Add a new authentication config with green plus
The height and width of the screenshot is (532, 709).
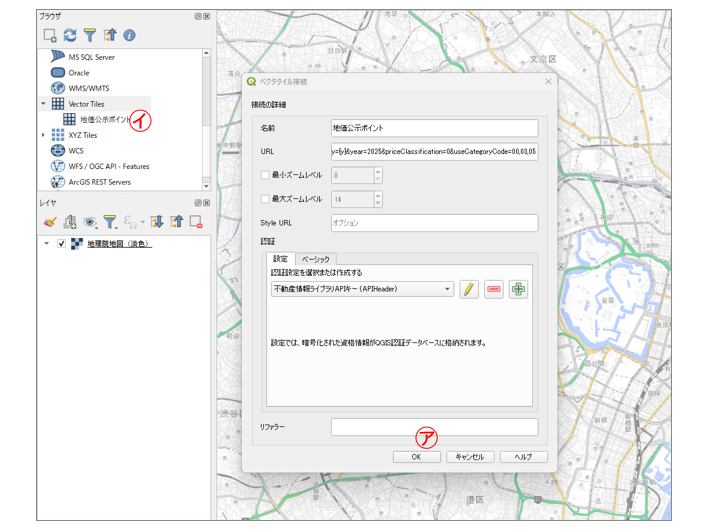coord(518,289)
